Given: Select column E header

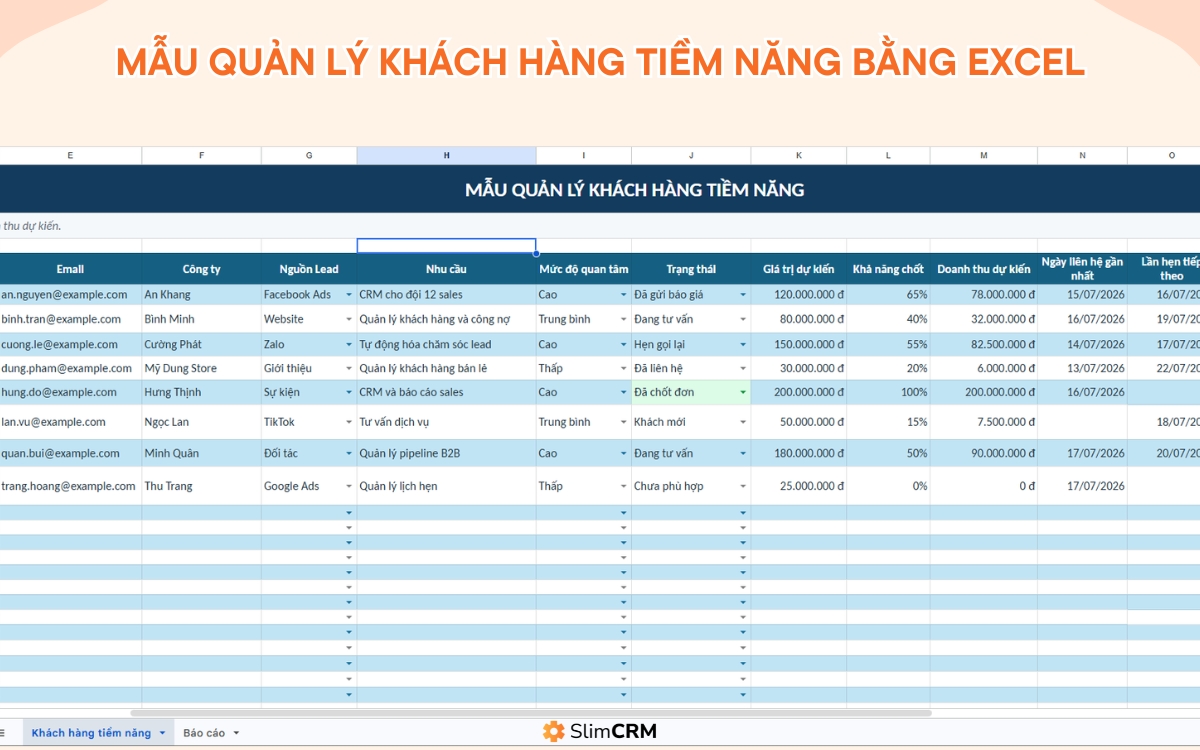Looking at the screenshot, I should tap(70, 156).
